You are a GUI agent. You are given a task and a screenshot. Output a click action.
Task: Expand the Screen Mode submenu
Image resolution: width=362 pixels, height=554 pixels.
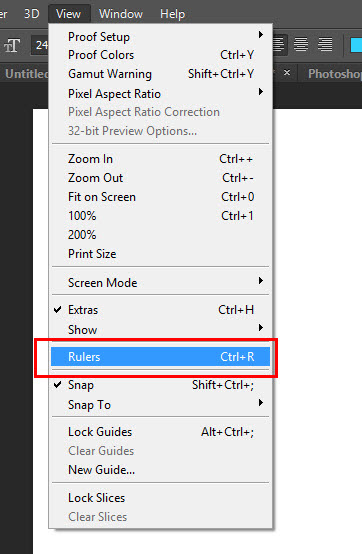pos(160,283)
